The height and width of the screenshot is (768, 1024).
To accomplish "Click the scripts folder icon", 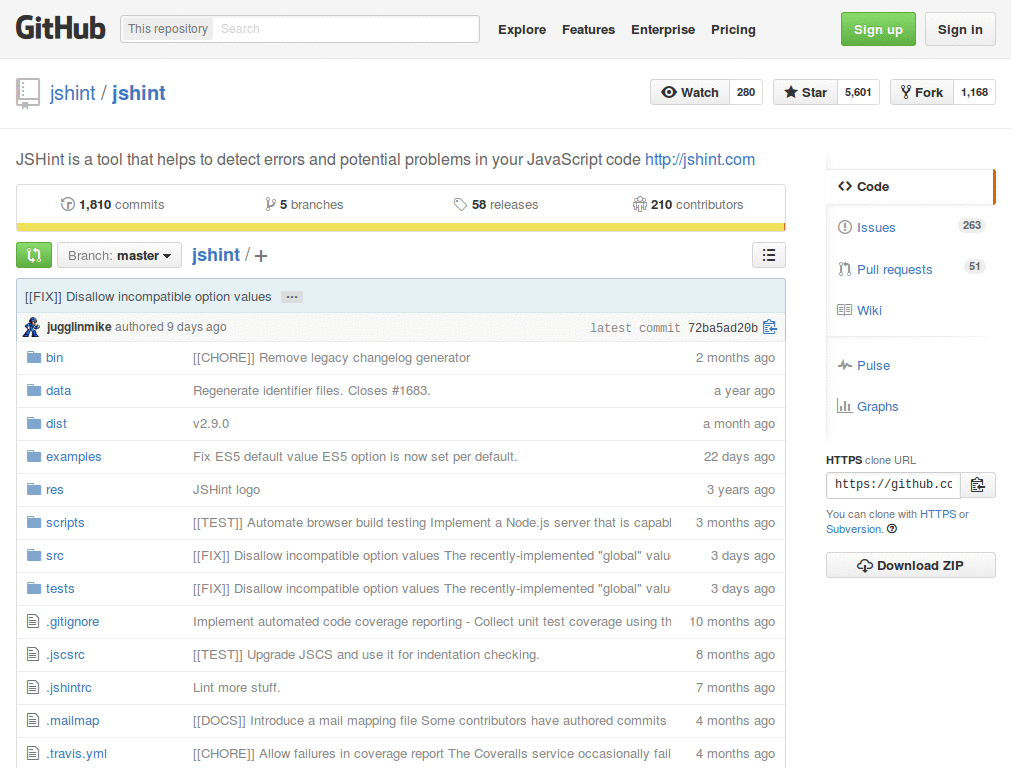I will (x=34, y=522).
